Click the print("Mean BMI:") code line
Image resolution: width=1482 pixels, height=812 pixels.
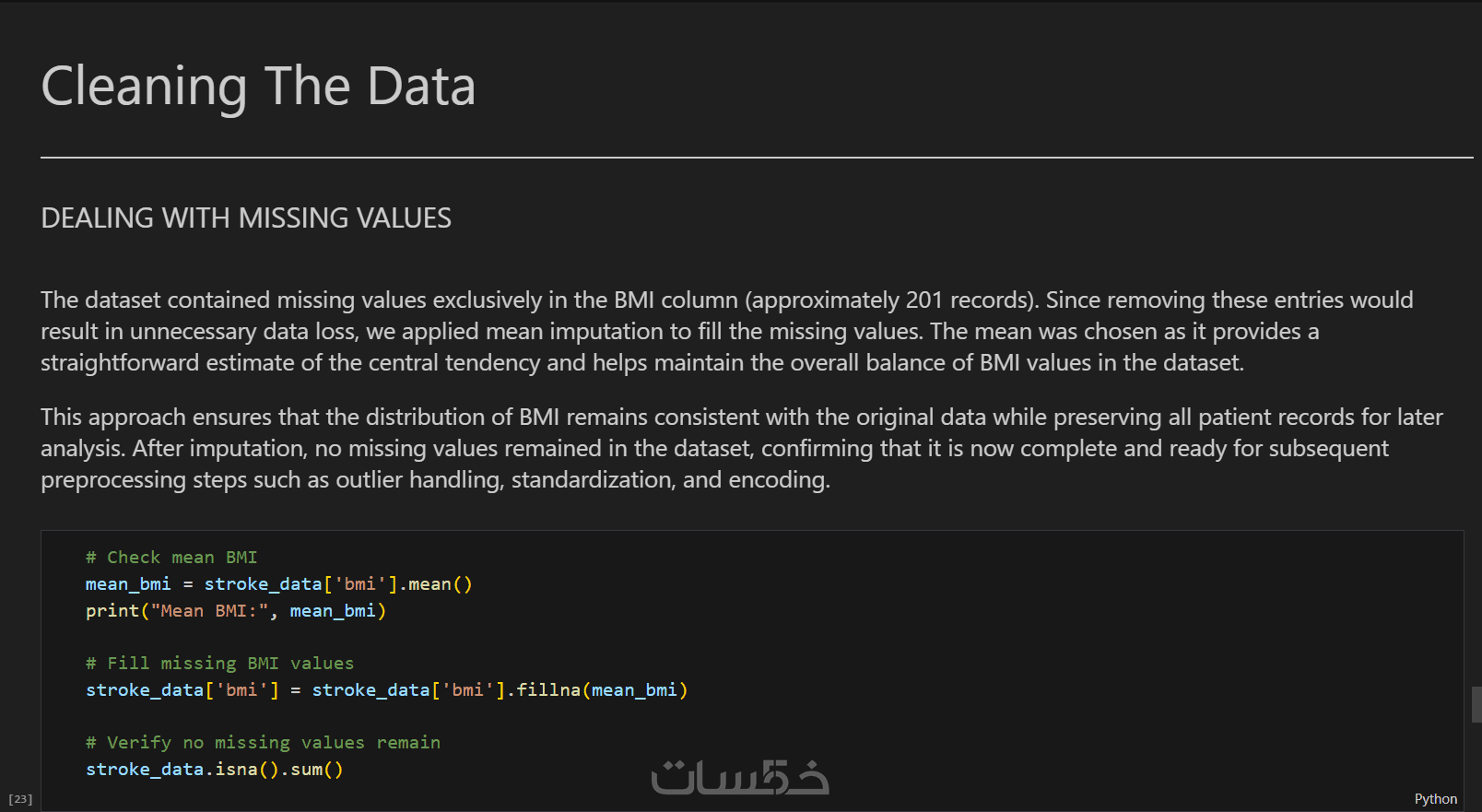click(235, 611)
